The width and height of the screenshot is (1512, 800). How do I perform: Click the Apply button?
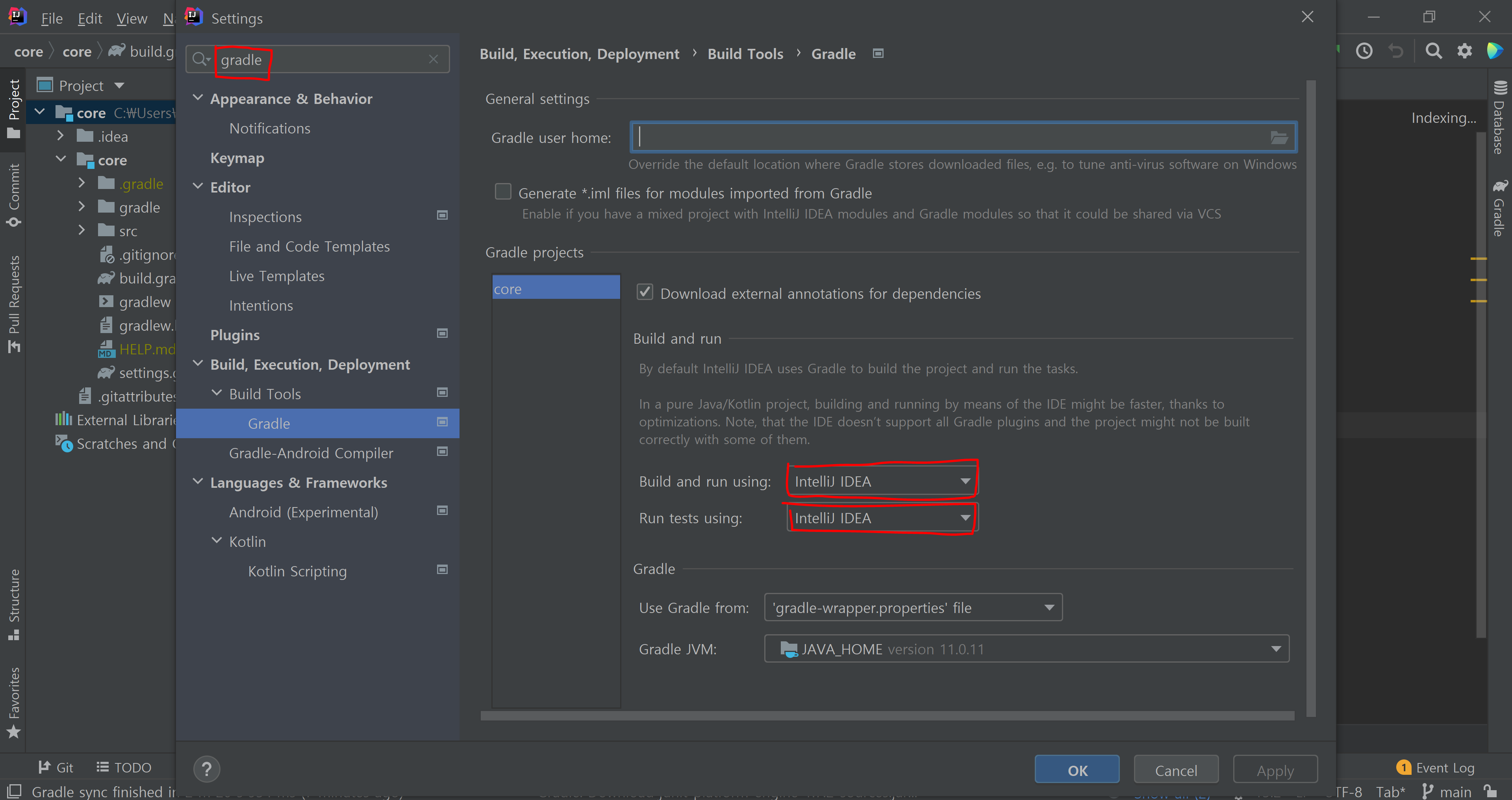(x=1275, y=769)
